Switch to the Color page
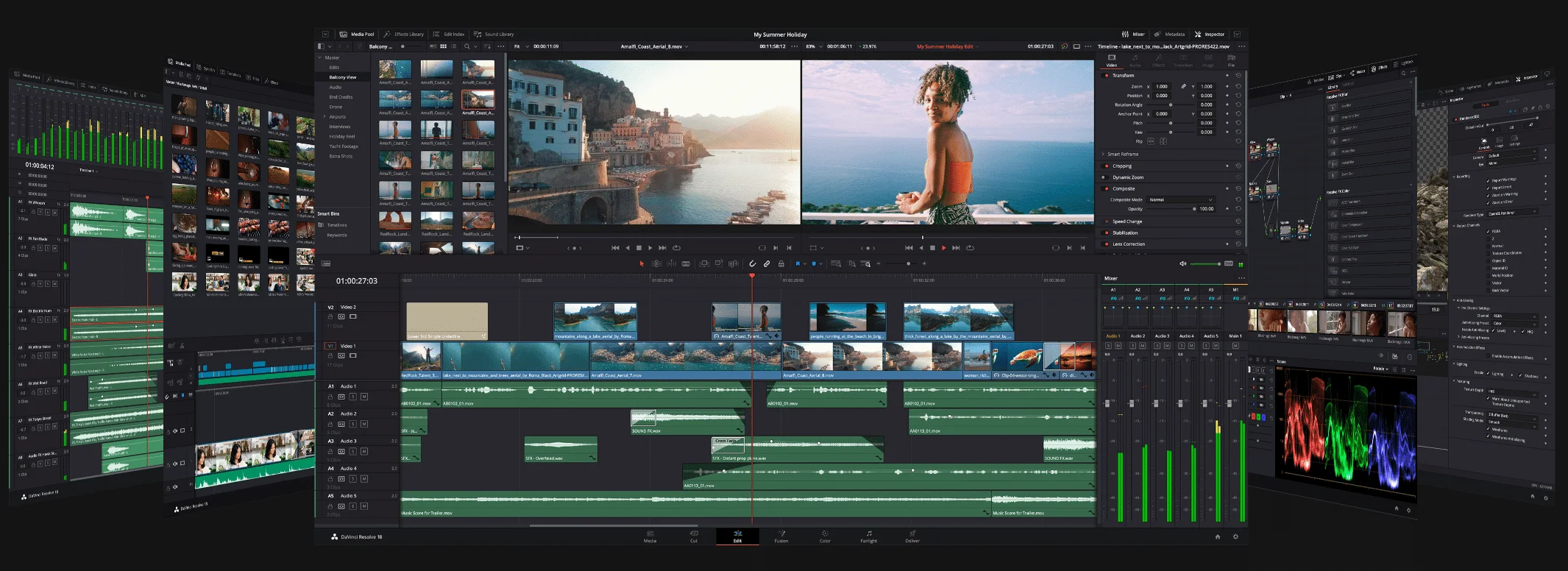Image resolution: width=1568 pixels, height=571 pixels. (x=825, y=536)
